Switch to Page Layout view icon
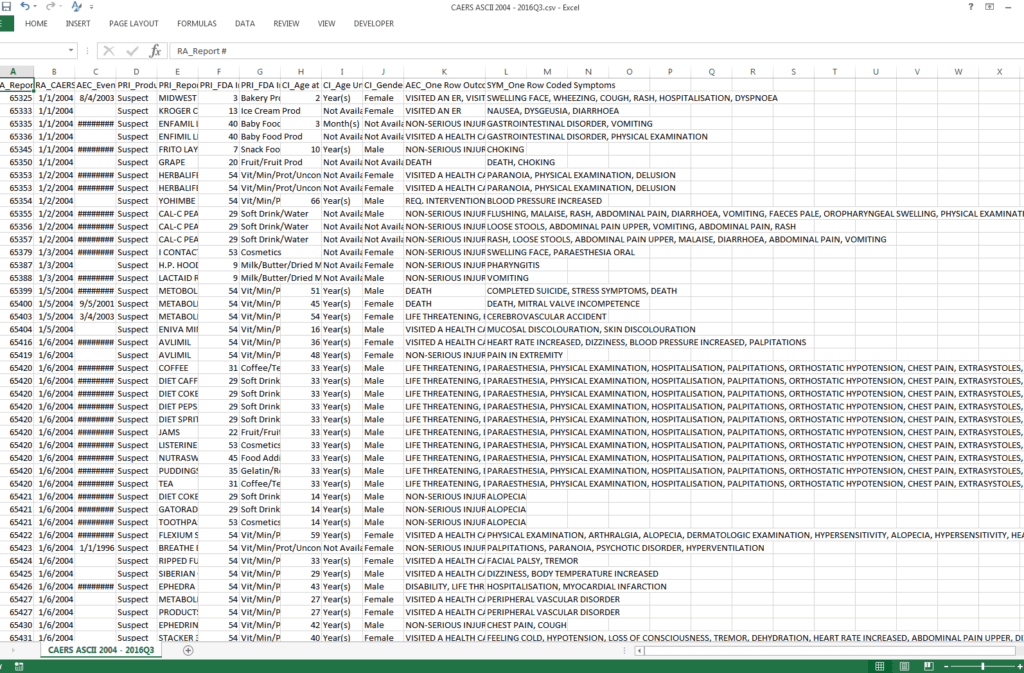Screen dimensions: 1024x673 [x=904, y=666]
